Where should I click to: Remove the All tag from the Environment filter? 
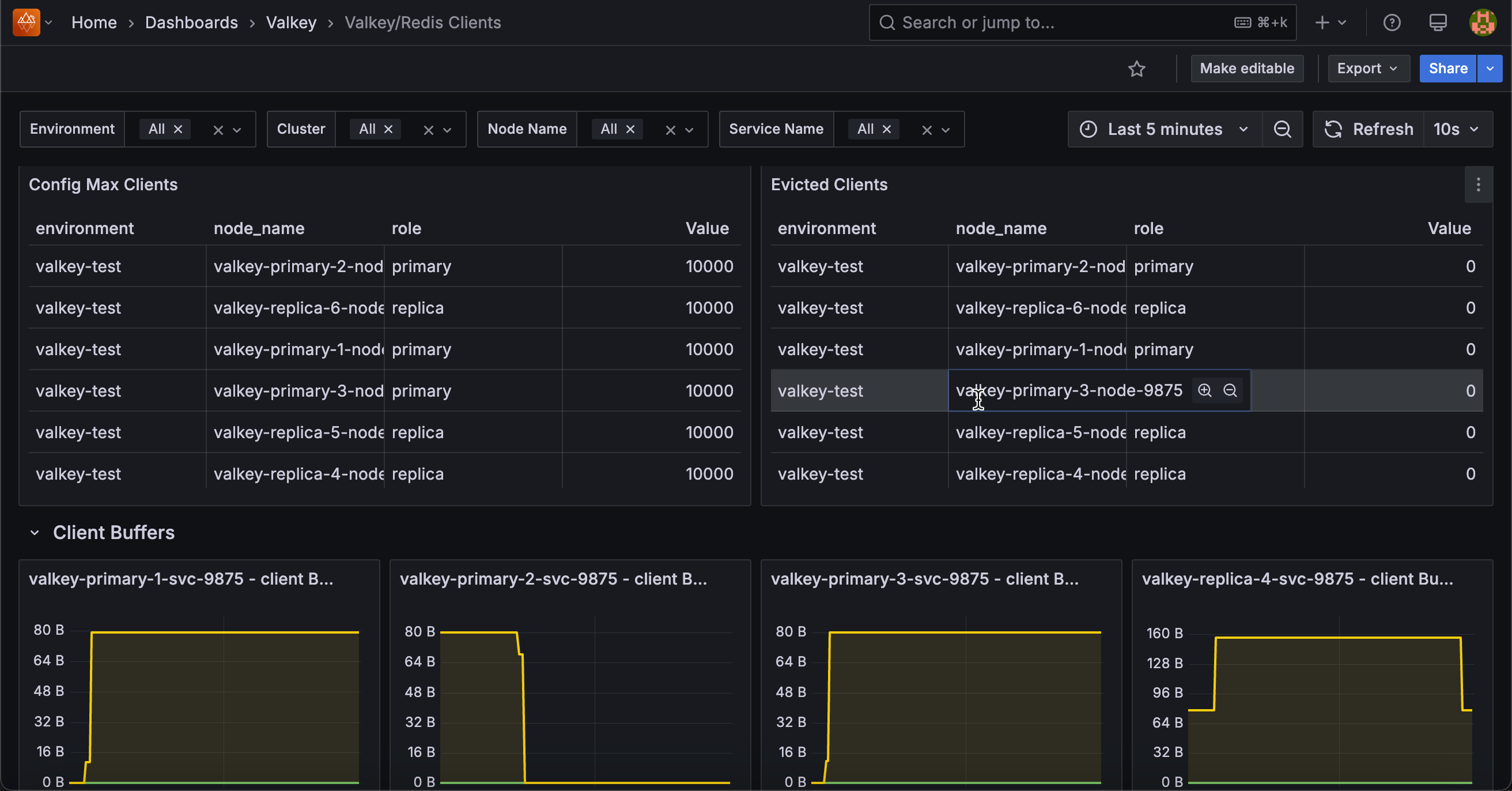(179, 129)
